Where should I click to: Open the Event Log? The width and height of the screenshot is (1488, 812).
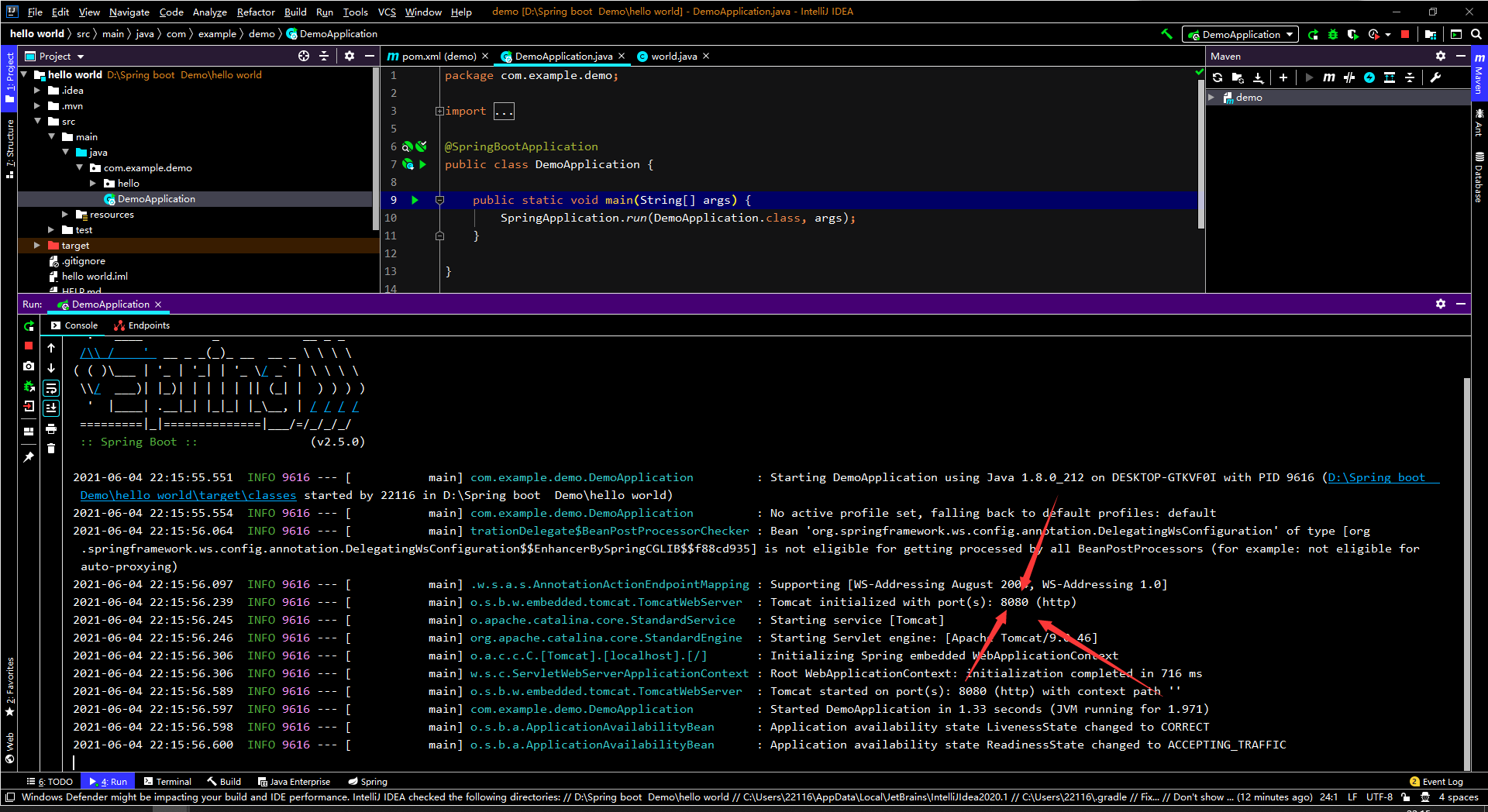click(x=1436, y=782)
